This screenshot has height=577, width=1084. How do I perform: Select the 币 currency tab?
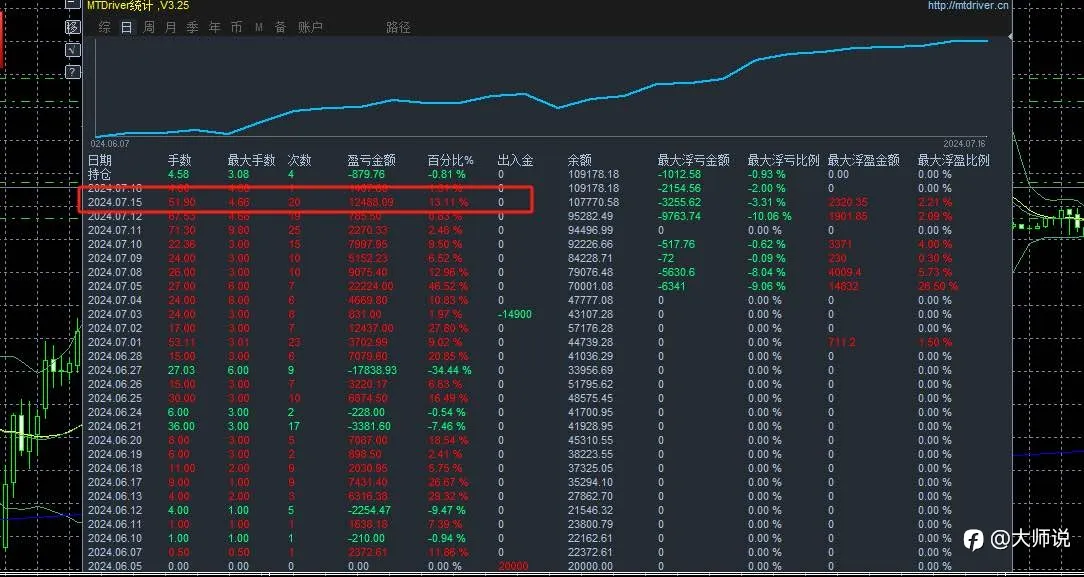pyautogui.click(x=236, y=28)
